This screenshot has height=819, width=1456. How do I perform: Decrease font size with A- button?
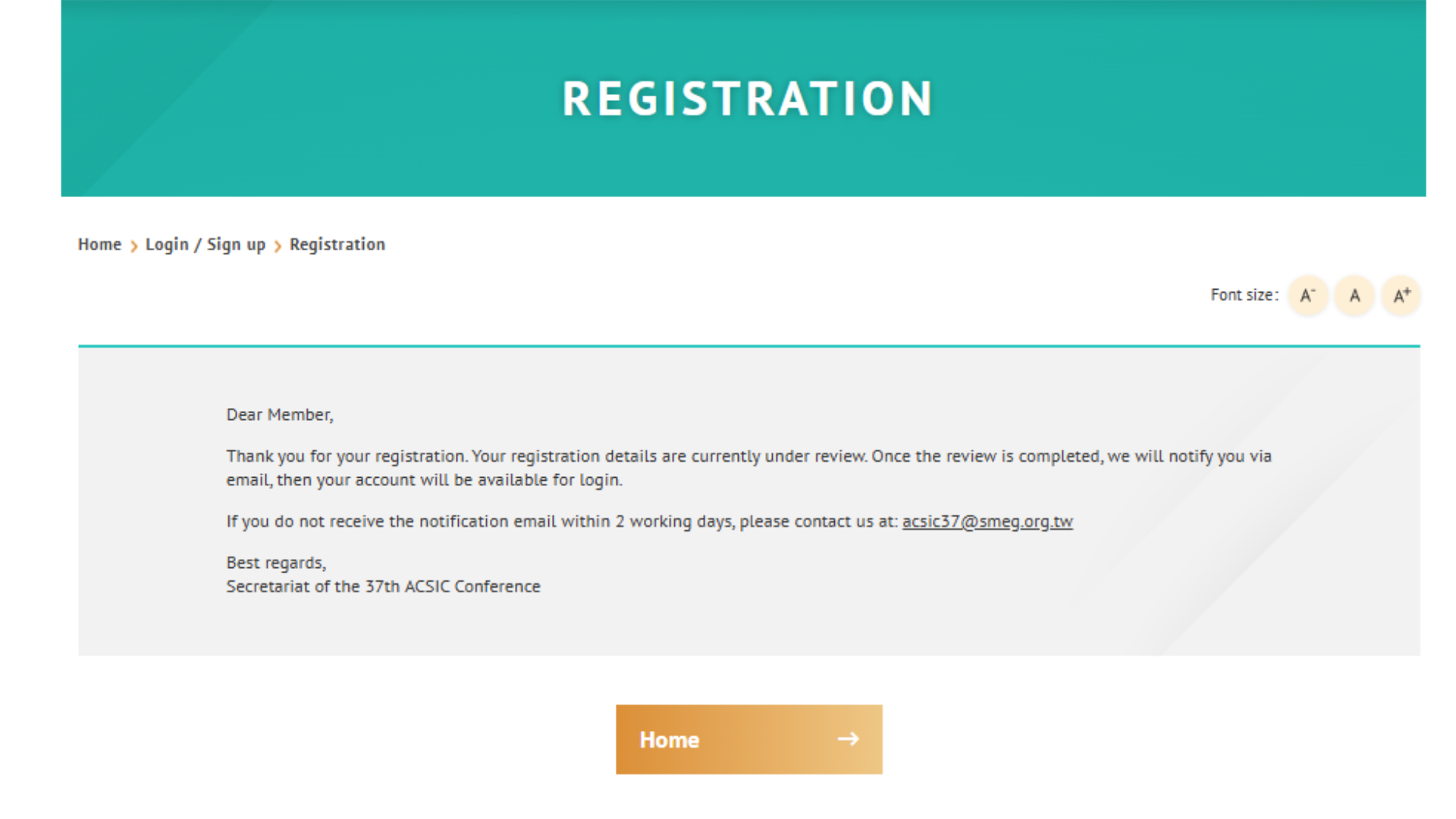(x=1308, y=296)
